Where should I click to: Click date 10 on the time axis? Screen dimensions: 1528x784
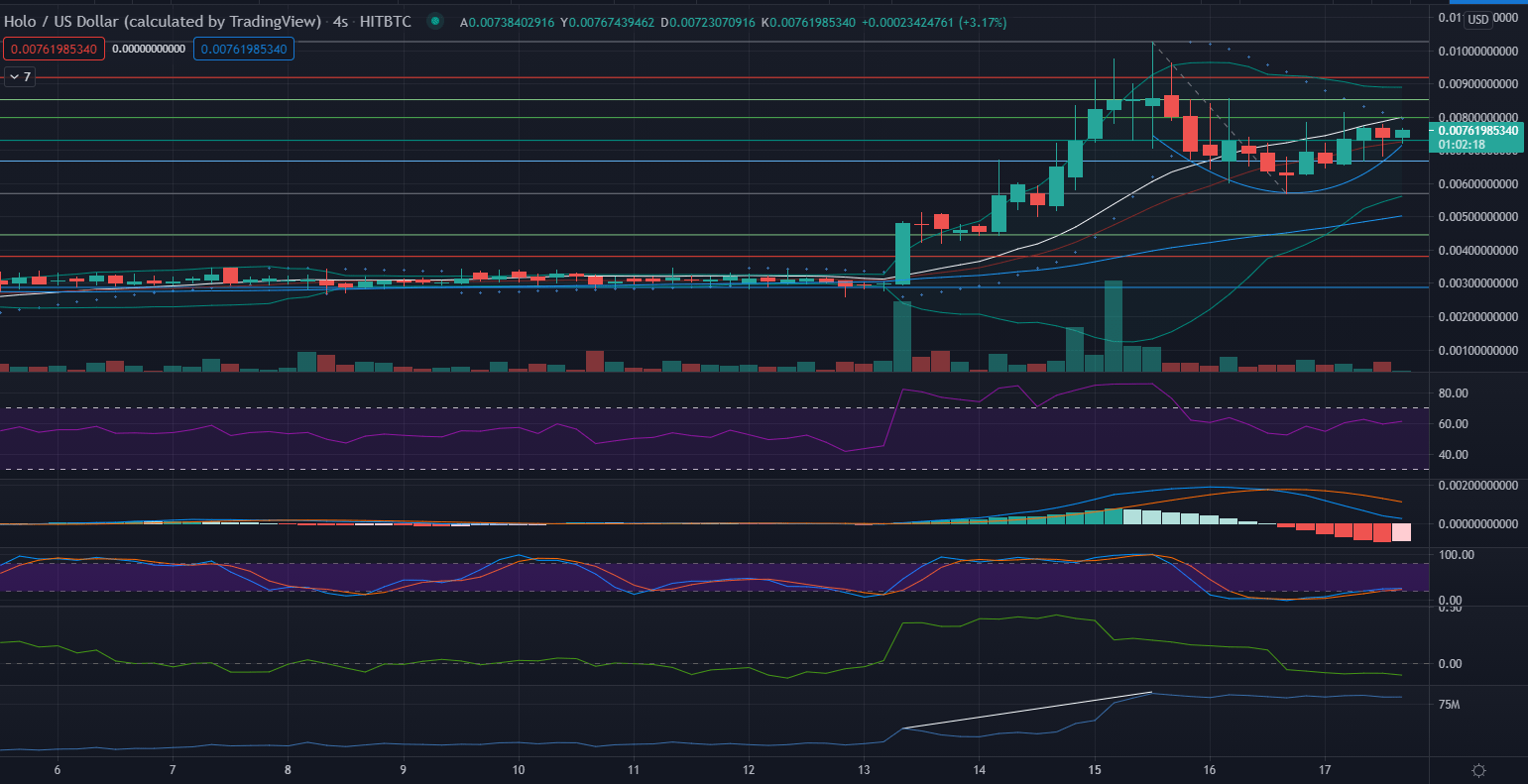click(x=519, y=770)
